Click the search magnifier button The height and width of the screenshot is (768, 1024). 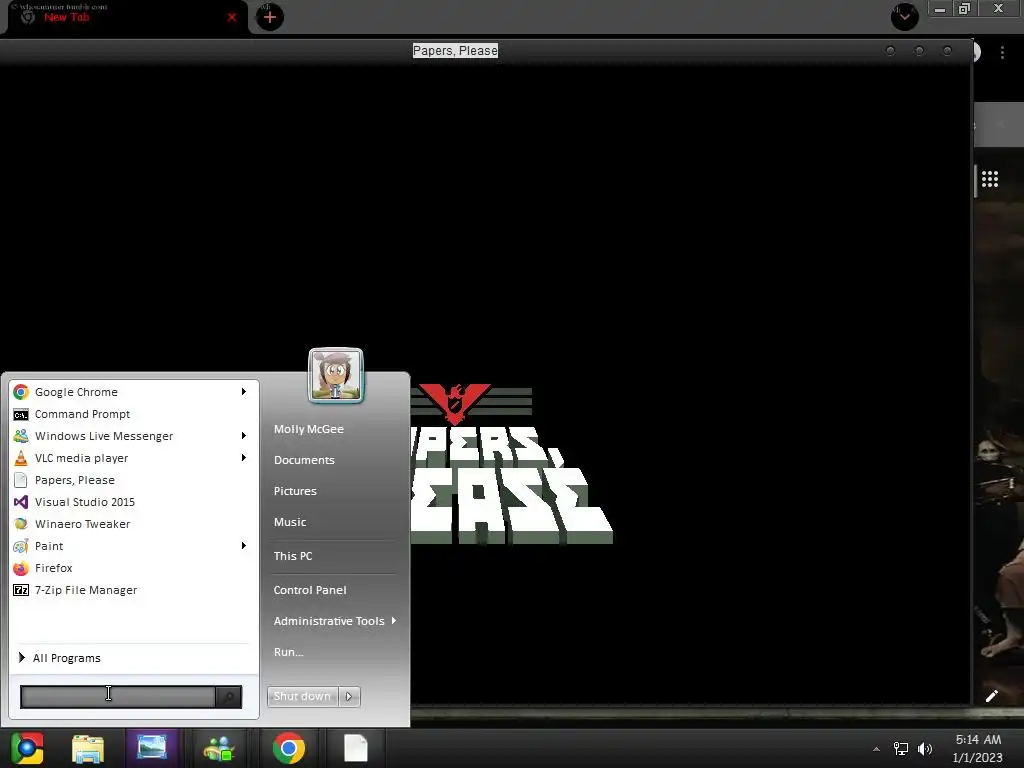(x=229, y=697)
